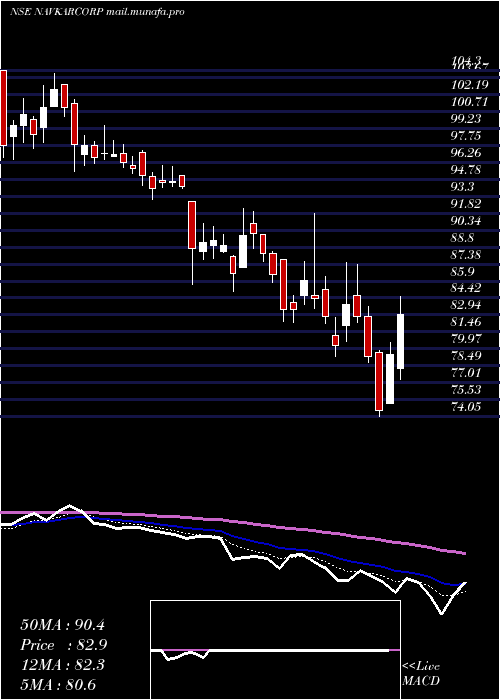This screenshot has height=700, width=500.
Task: Click the 94.78 price axis label
Action: click(467, 170)
